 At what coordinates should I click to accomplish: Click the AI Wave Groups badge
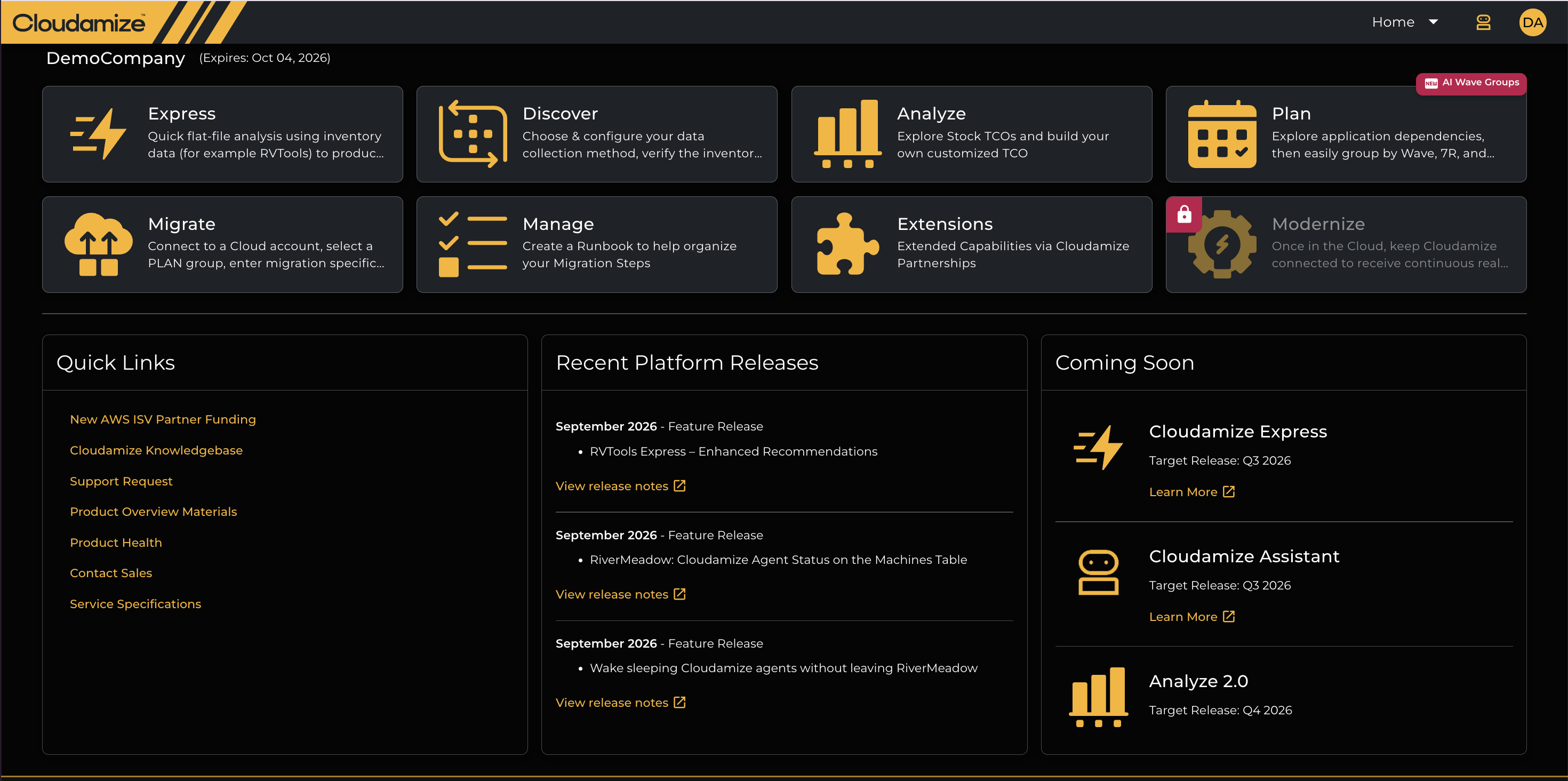[x=1471, y=83]
